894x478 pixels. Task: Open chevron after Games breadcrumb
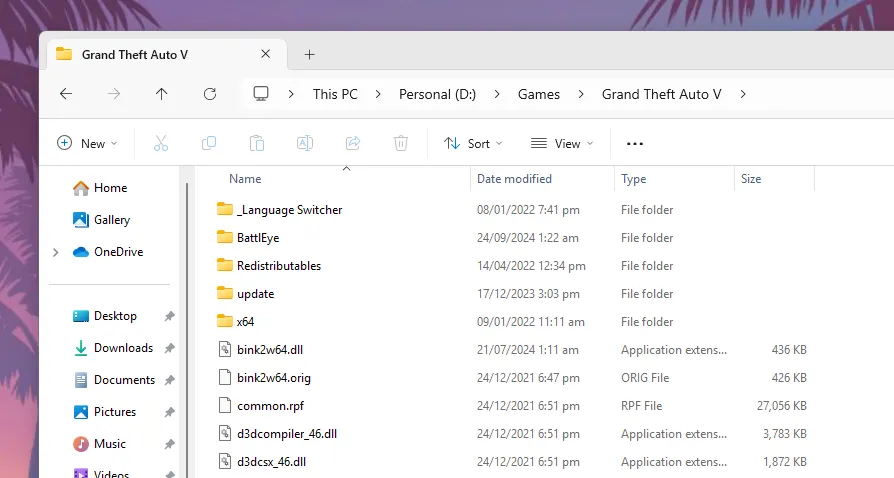coord(581,94)
